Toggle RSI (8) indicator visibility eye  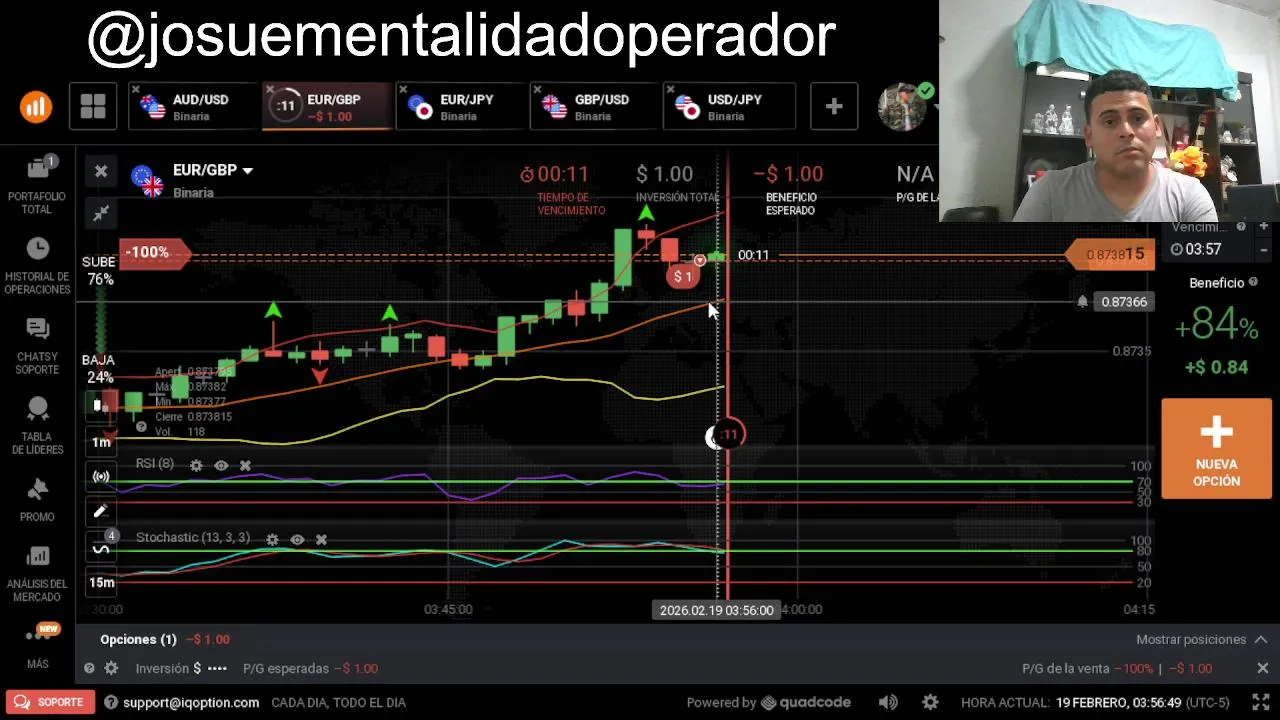(x=221, y=465)
